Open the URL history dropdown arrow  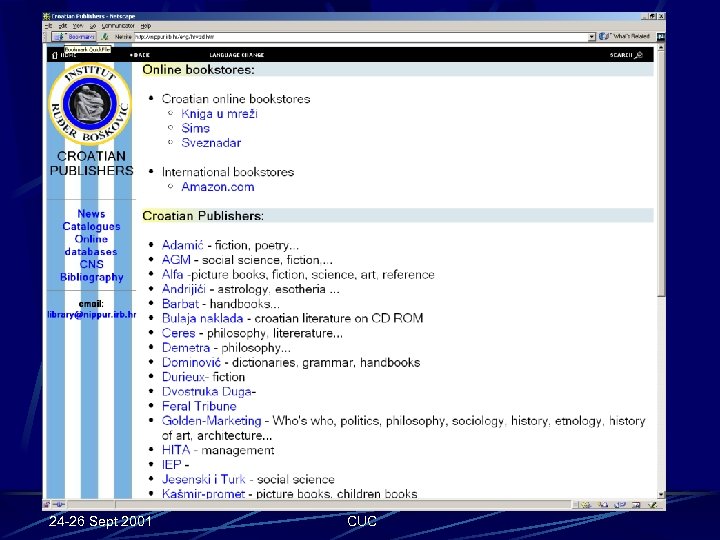point(592,37)
